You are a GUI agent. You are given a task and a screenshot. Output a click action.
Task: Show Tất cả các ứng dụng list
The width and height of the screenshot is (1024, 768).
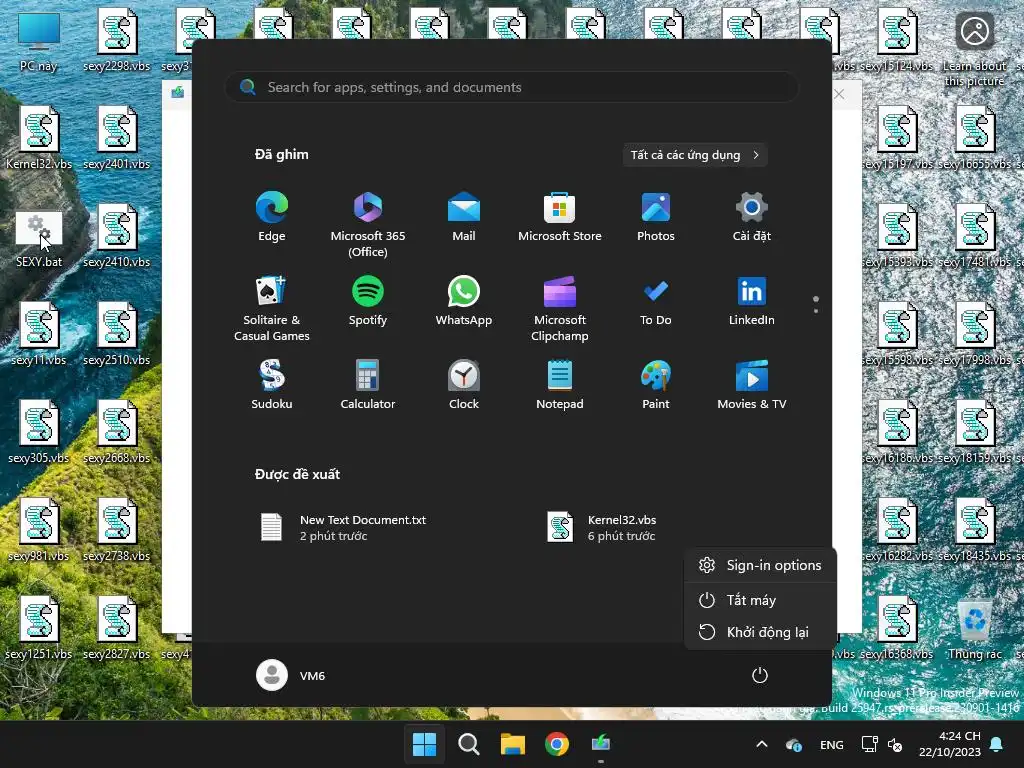pos(694,155)
